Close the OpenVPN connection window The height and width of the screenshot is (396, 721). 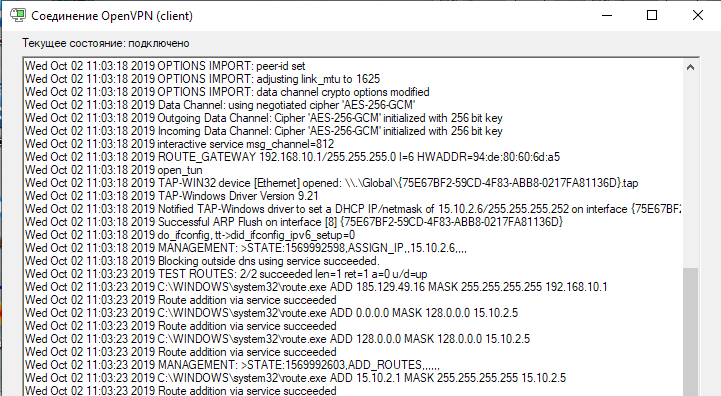coord(698,15)
